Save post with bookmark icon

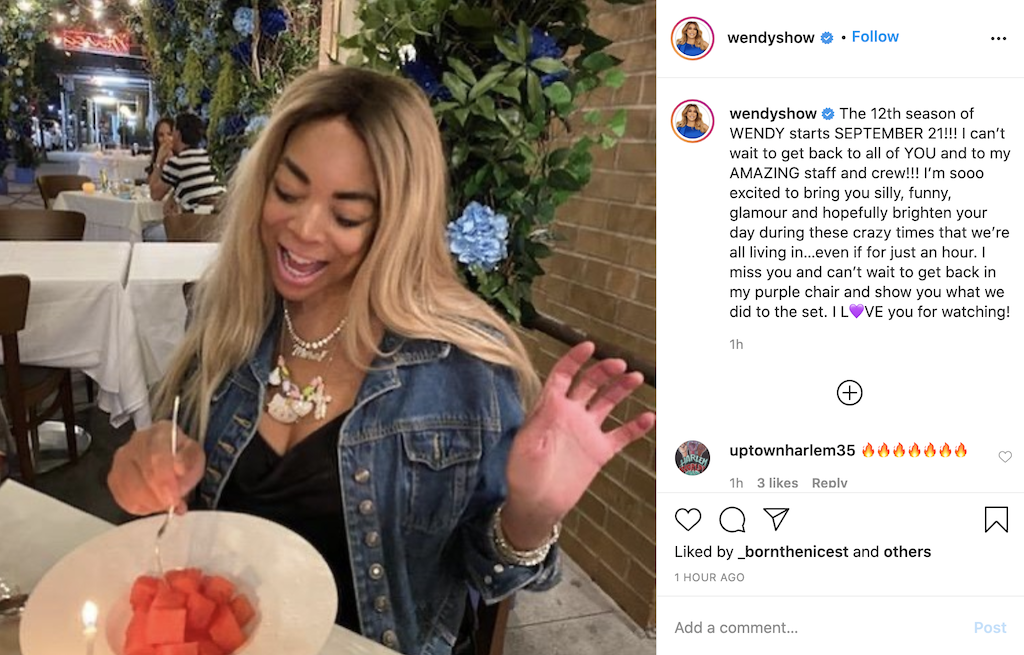pyautogui.click(x=996, y=519)
